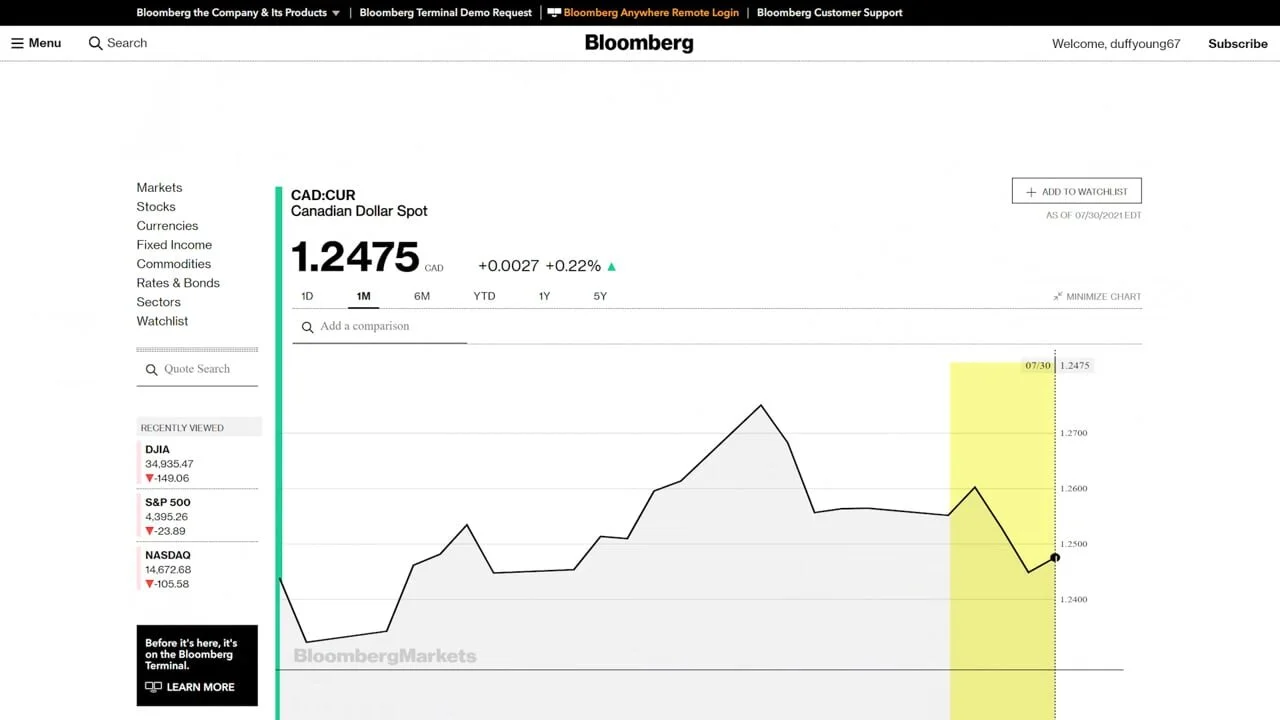The image size is (1280, 720).
Task: Click the red down arrow under S&P 500
Action: pos(150,531)
